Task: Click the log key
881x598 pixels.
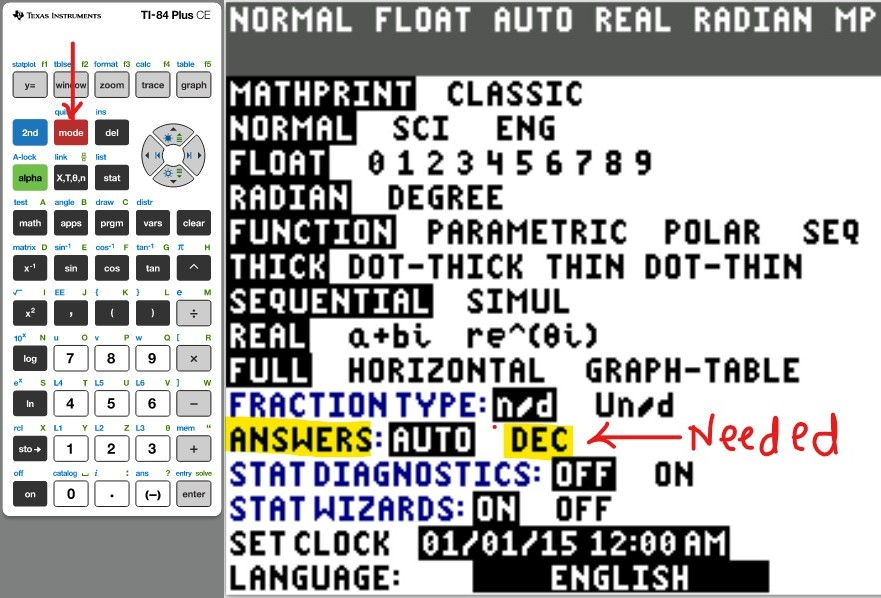Action: pyautogui.click(x=30, y=358)
